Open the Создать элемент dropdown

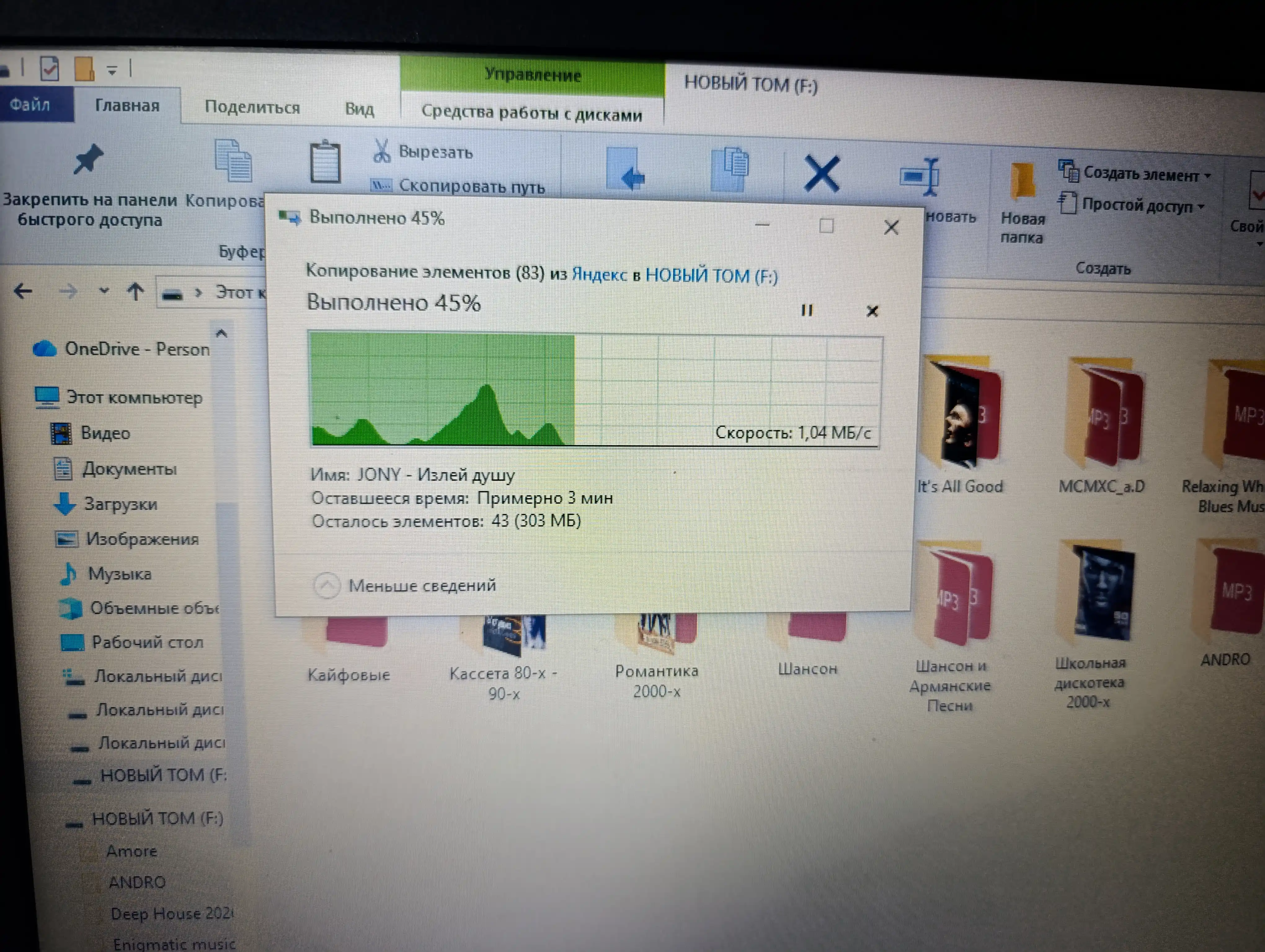click(x=1134, y=173)
